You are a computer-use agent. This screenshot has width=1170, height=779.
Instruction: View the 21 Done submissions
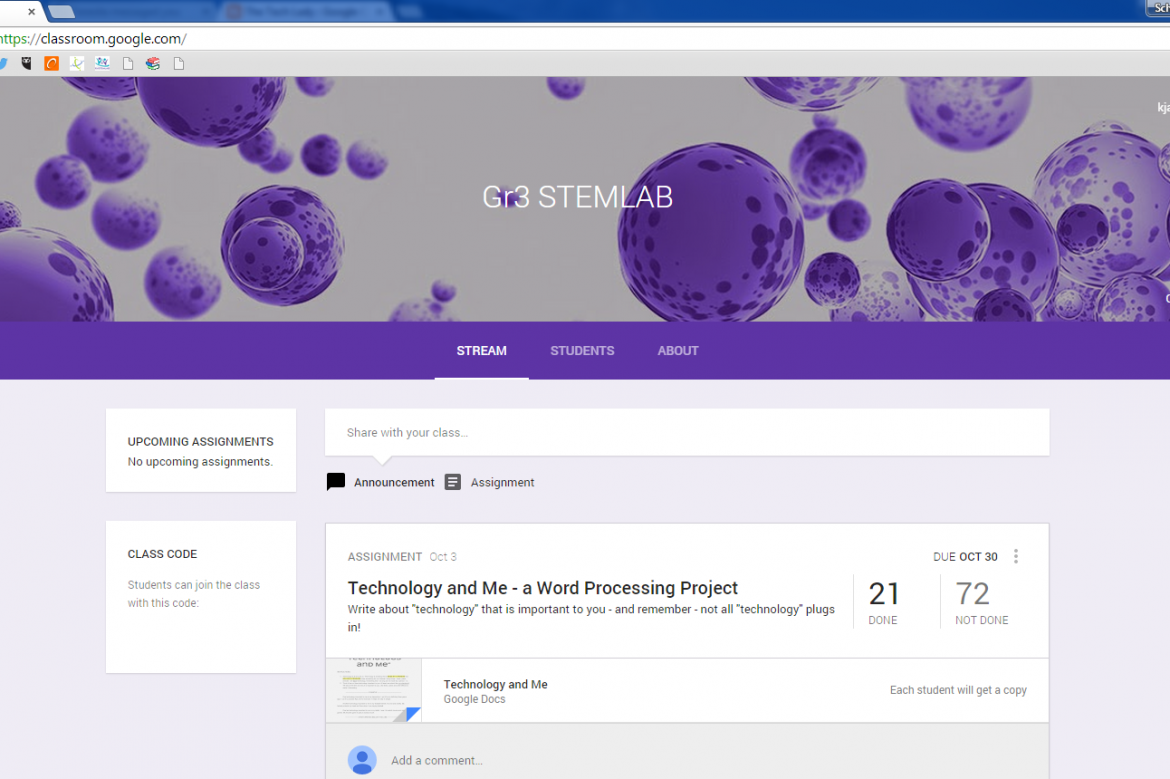click(884, 601)
